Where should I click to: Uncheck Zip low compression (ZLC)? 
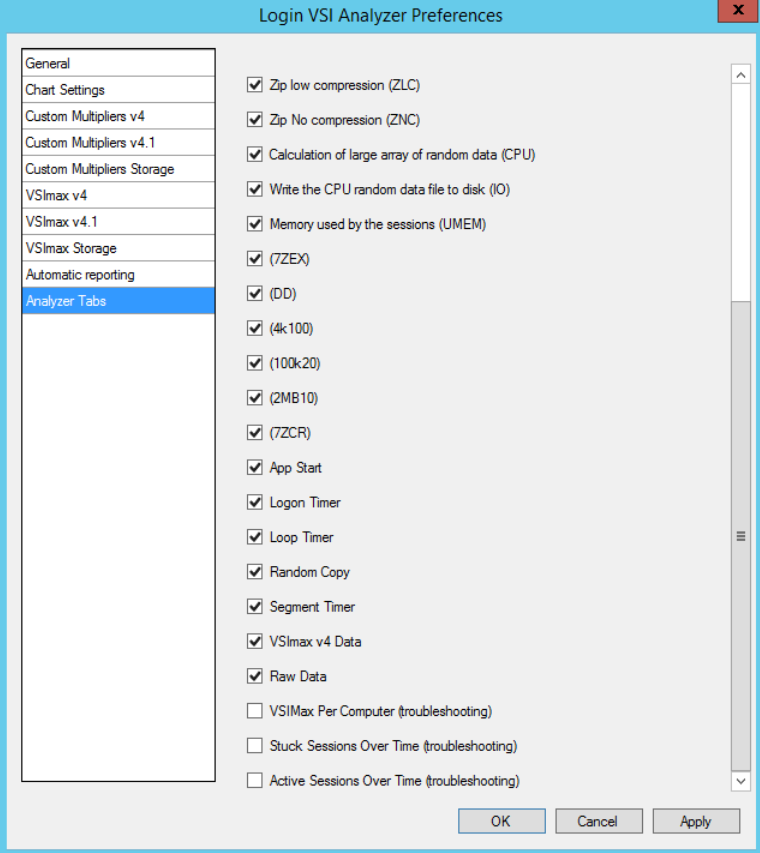(255, 85)
